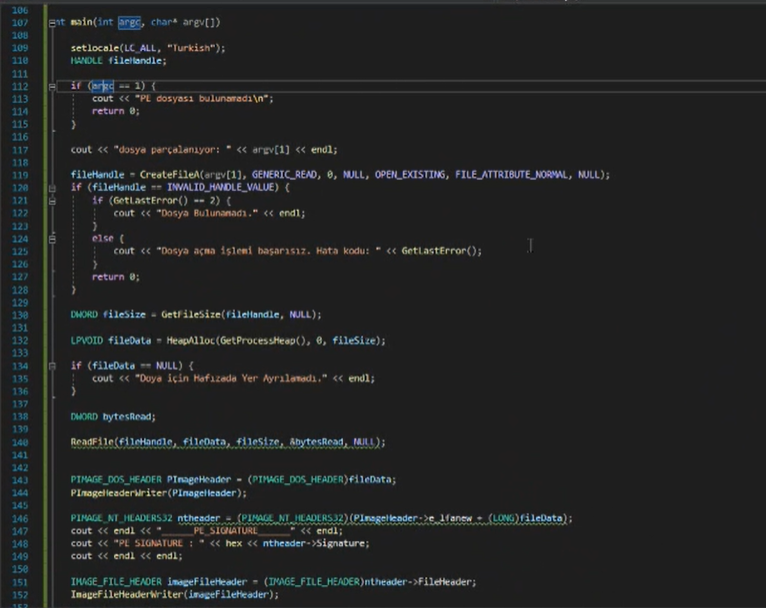766x608 pixels.
Task: Click the GENERIC_READ constant
Action: point(286,175)
